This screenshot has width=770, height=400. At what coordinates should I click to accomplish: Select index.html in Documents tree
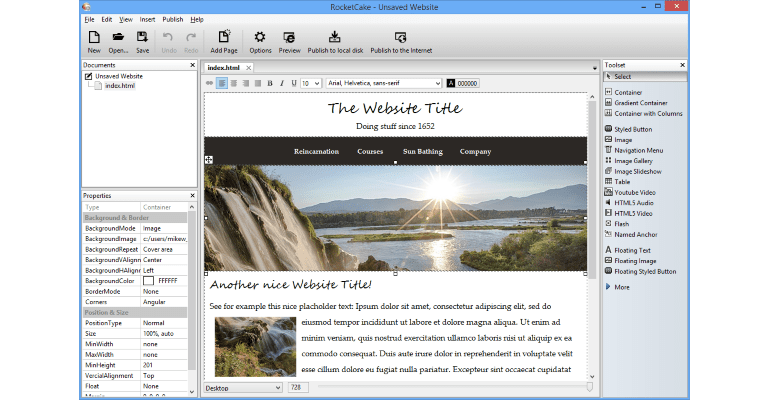119,86
